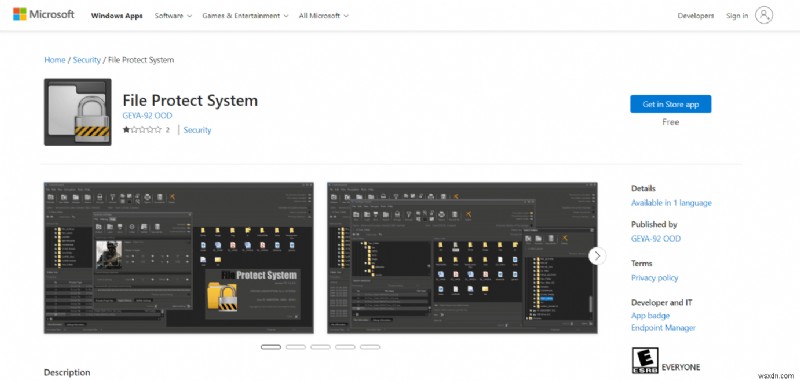Click the Microsoft logo
Image resolution: width=800 pixels, height=381 pixels.
(x=43, y=14)
